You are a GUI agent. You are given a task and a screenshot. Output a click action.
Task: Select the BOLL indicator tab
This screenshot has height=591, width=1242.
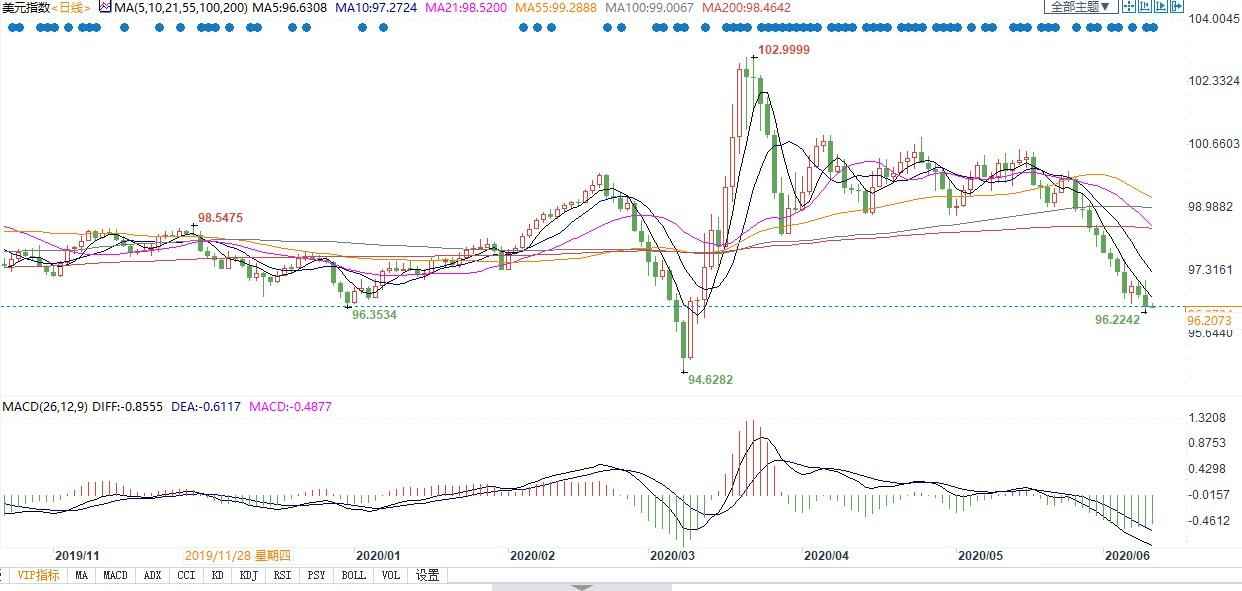[x=353, y=575]
